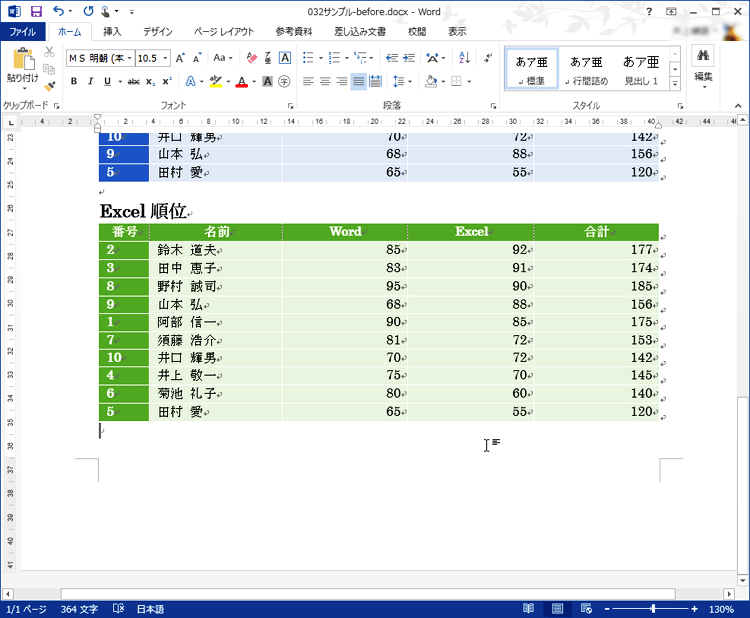
Task: Apply subscript formatting
Action: pos(150,82)
